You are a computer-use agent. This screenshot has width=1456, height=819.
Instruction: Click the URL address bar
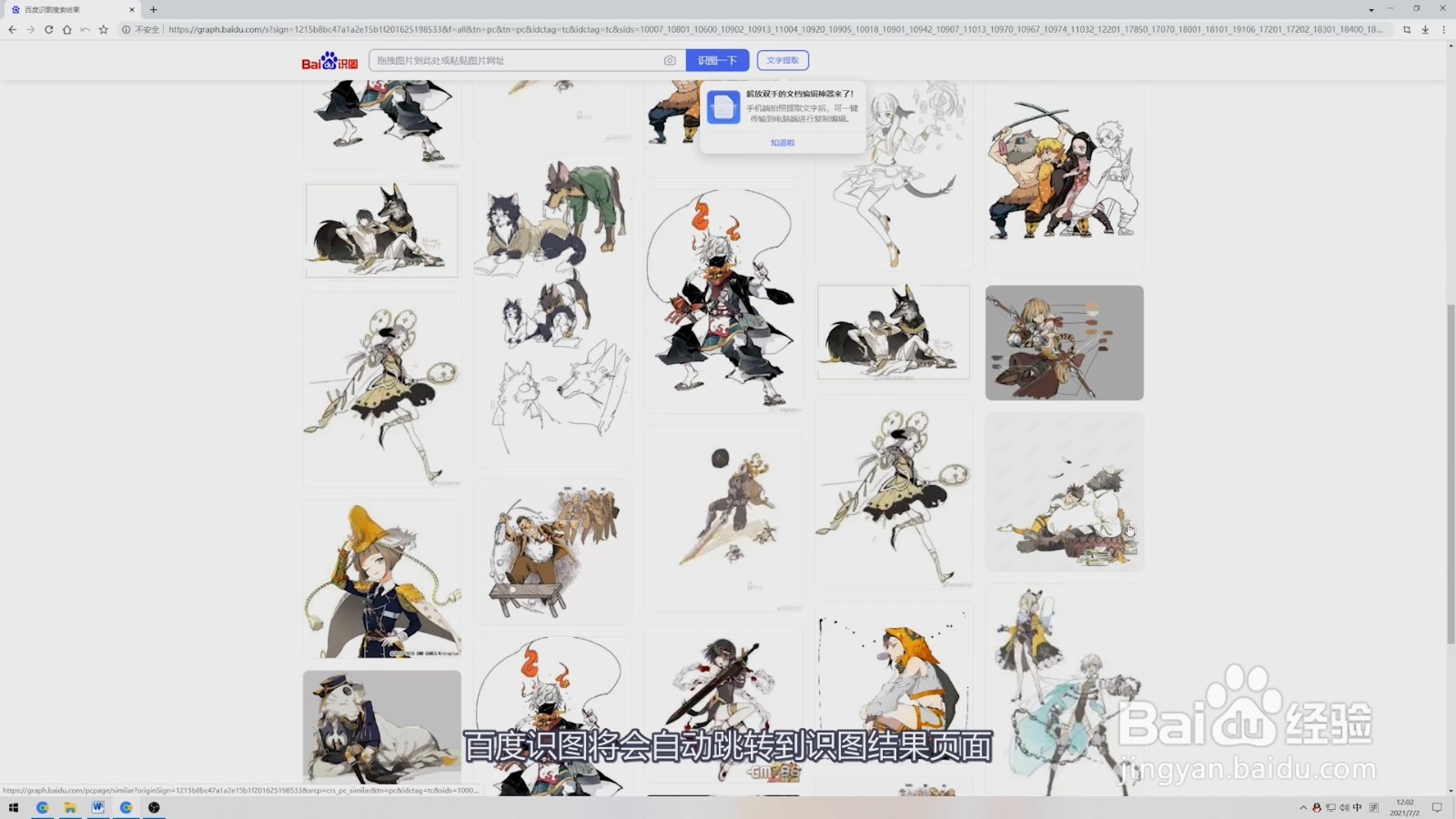773,29
